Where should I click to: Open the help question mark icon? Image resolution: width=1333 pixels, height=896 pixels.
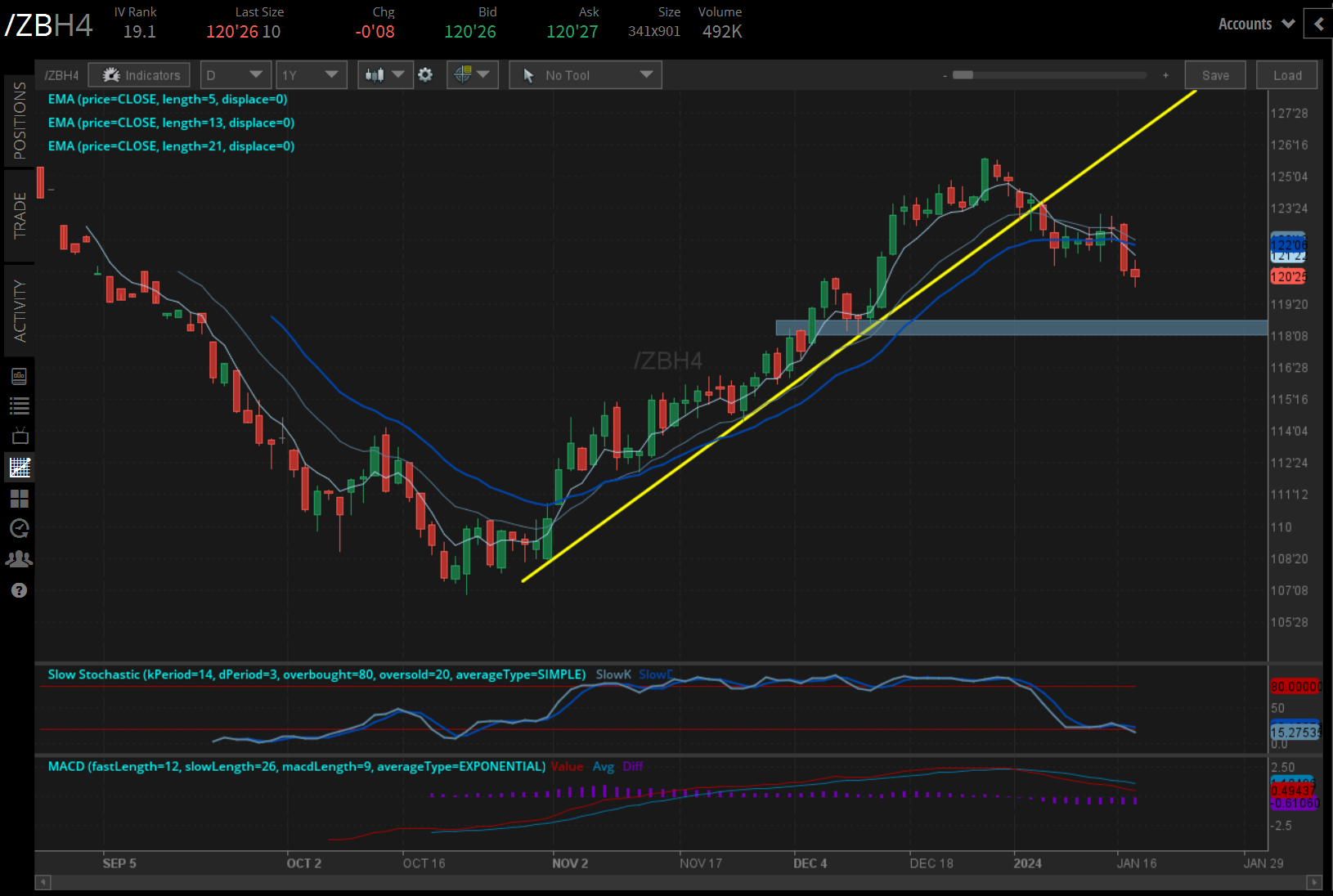pyautogui.click(x=19, y=590)
